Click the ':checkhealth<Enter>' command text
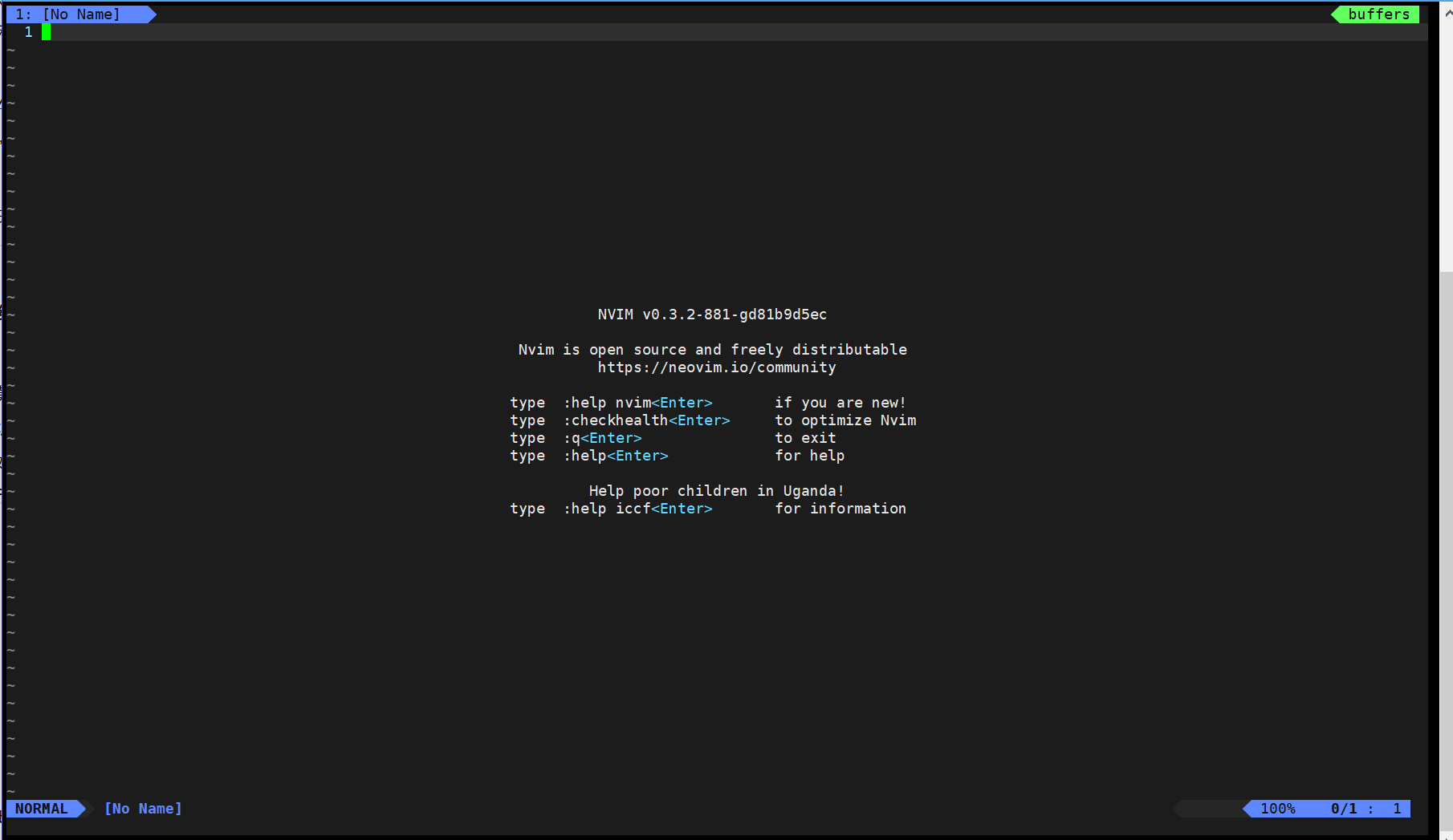Image resolution: width=1453 pixels, height=840 pixels. [x=647, y=420]
